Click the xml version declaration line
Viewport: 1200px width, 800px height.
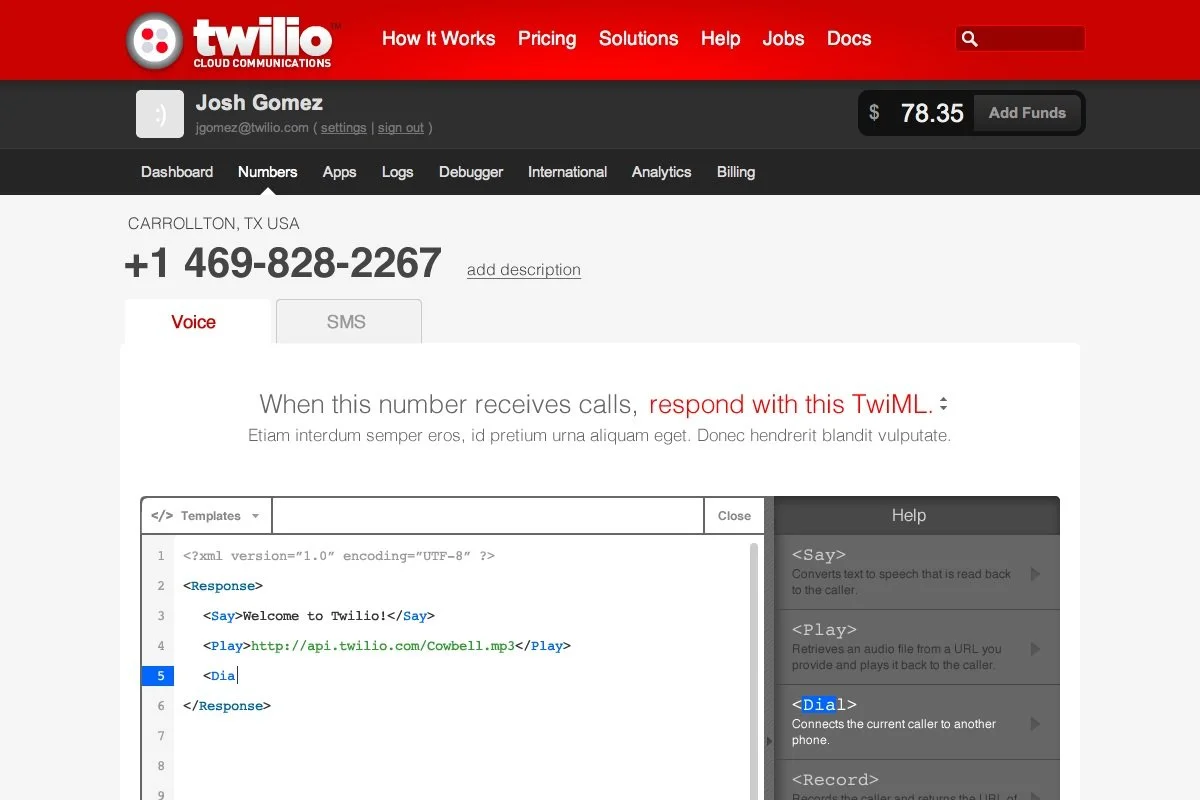tap(339, 556)
